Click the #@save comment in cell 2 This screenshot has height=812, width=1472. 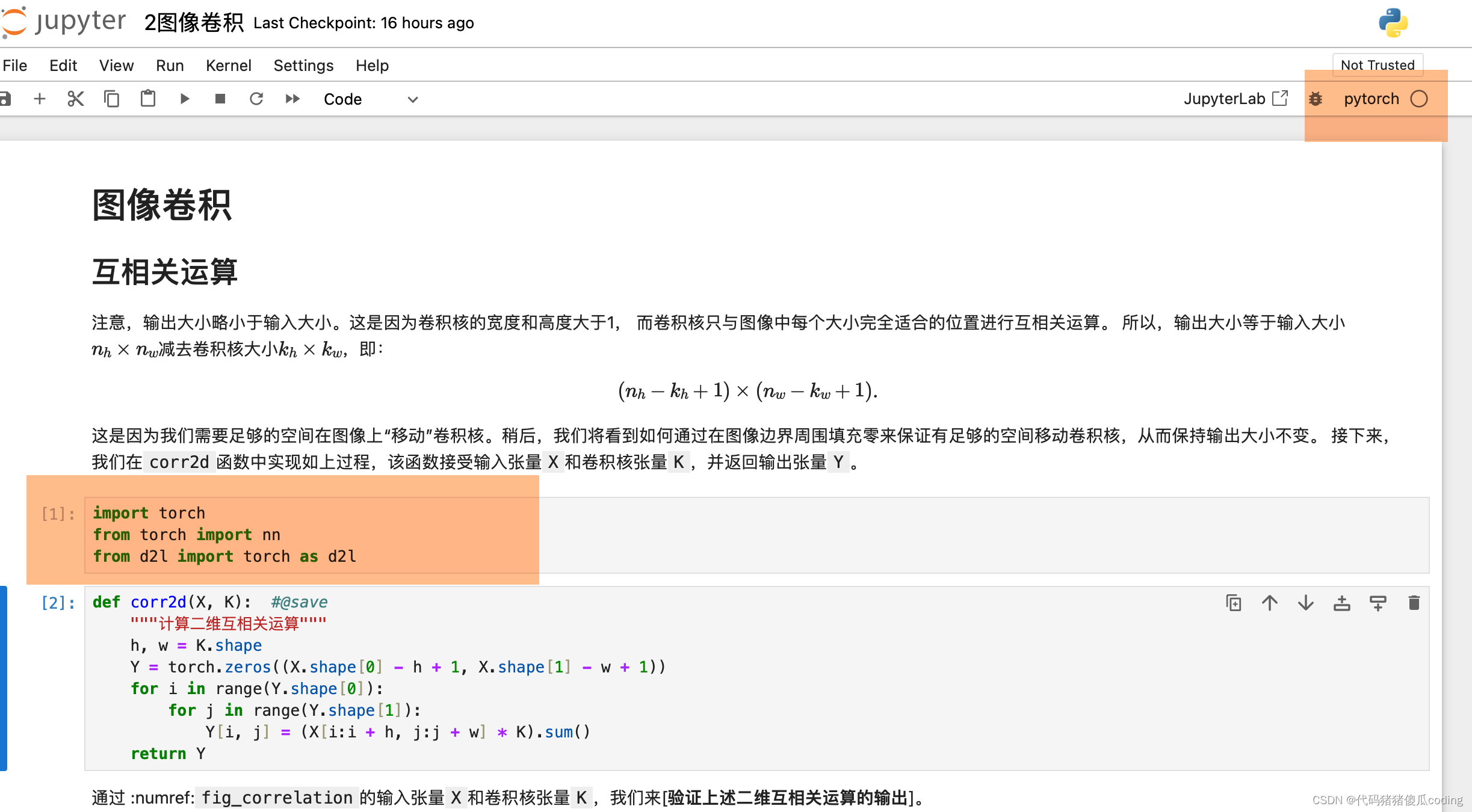point(299,602)
